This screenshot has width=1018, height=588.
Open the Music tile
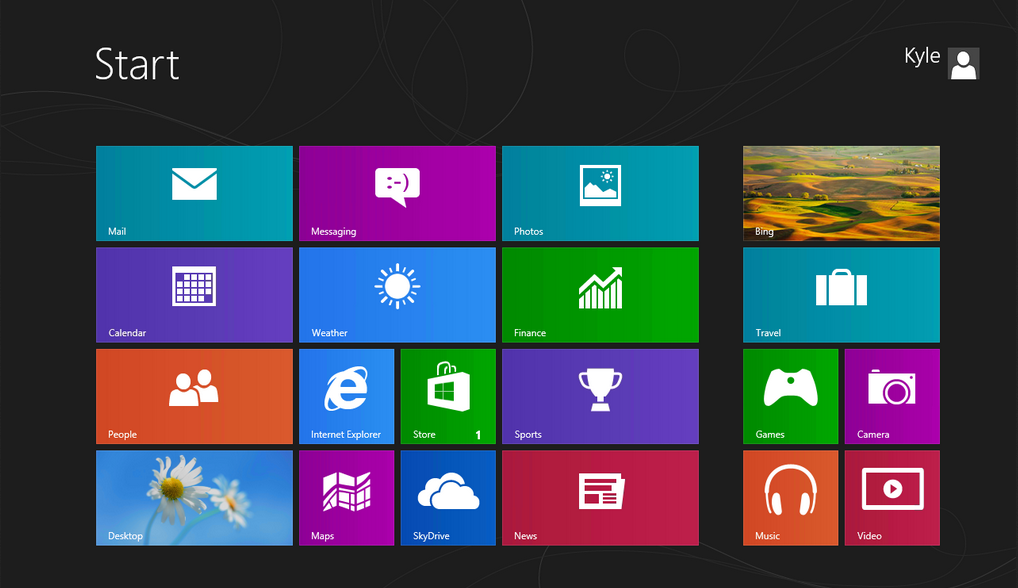click(791, 498)
